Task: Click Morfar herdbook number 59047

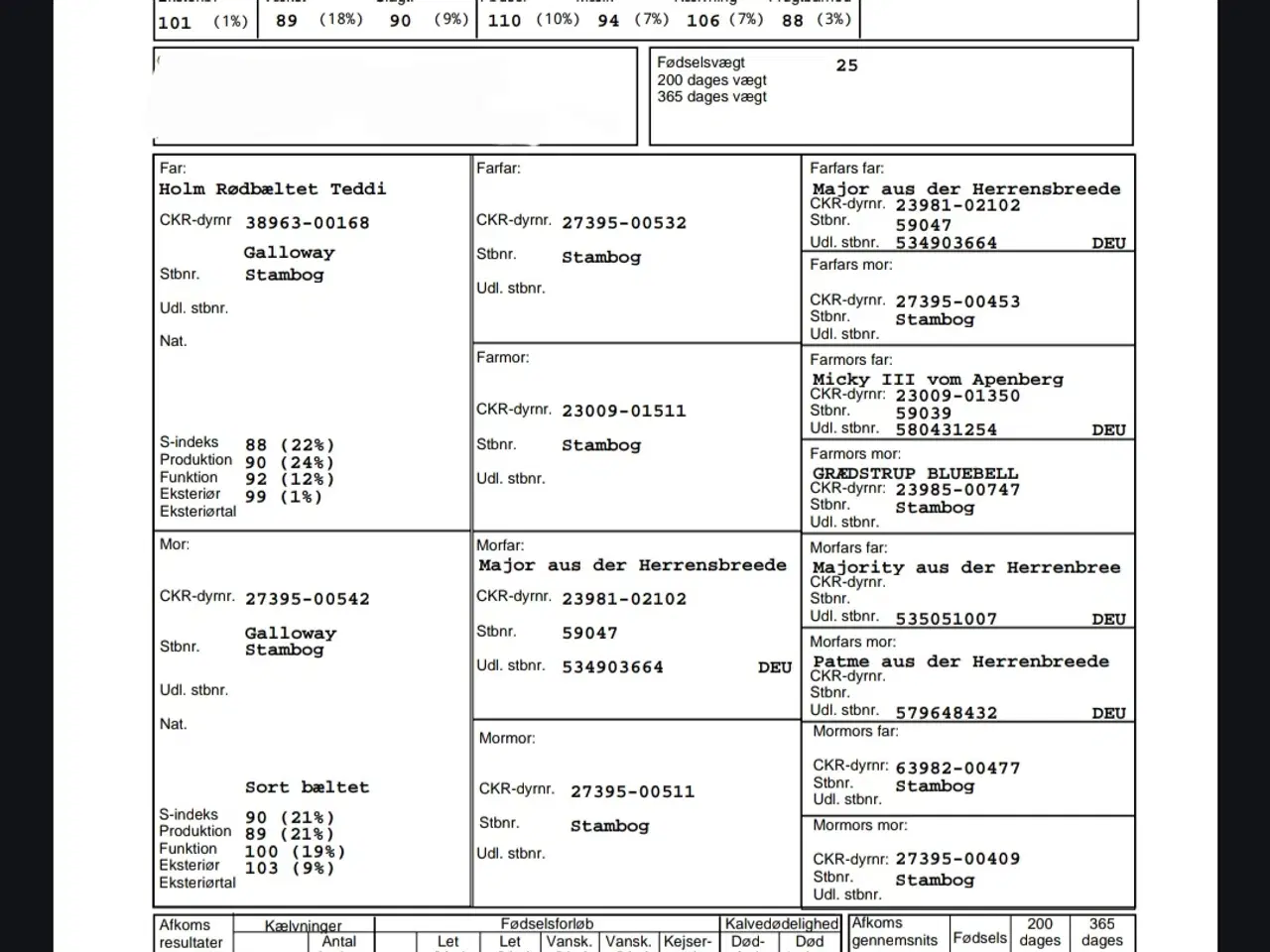Action: point(589,634)
